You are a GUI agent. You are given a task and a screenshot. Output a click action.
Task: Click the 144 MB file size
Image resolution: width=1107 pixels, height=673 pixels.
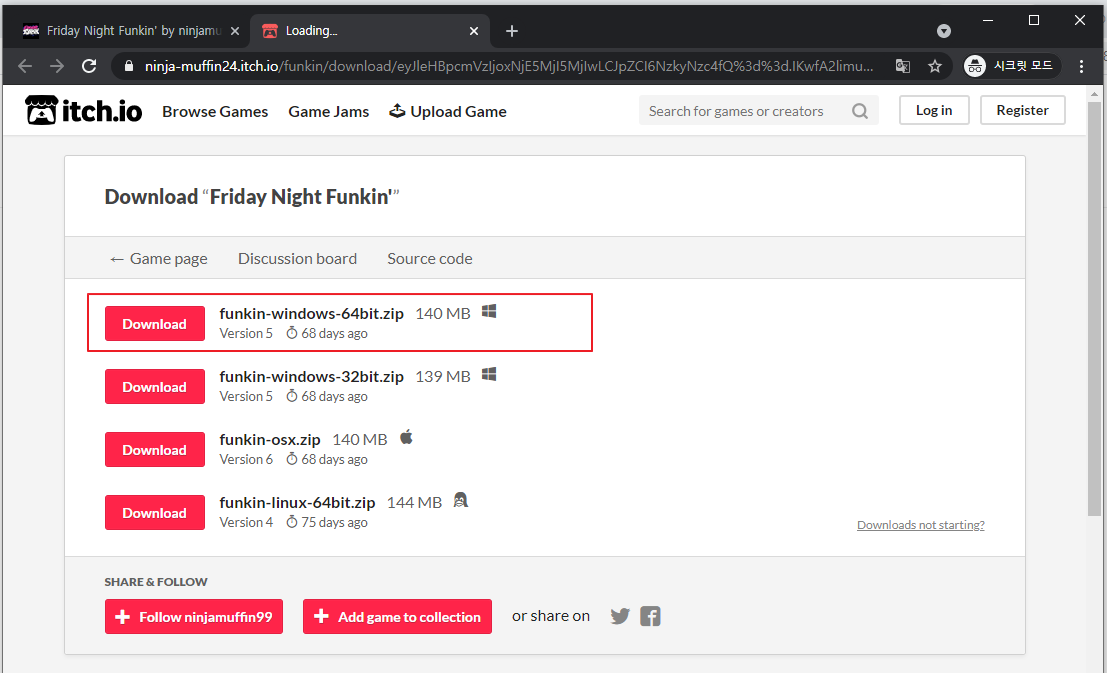click(414, 502)
